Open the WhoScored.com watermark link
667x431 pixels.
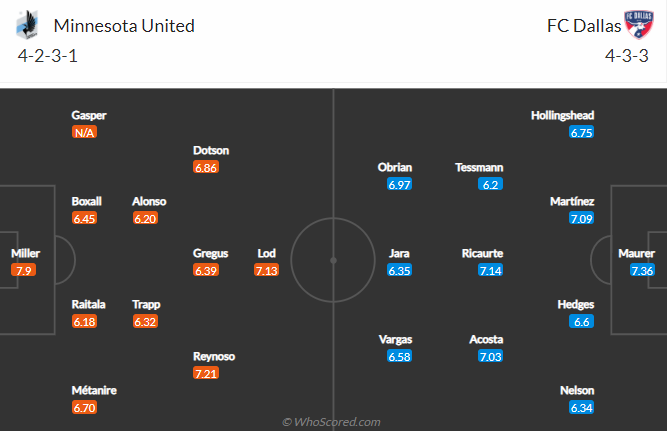tap(331, 422)
